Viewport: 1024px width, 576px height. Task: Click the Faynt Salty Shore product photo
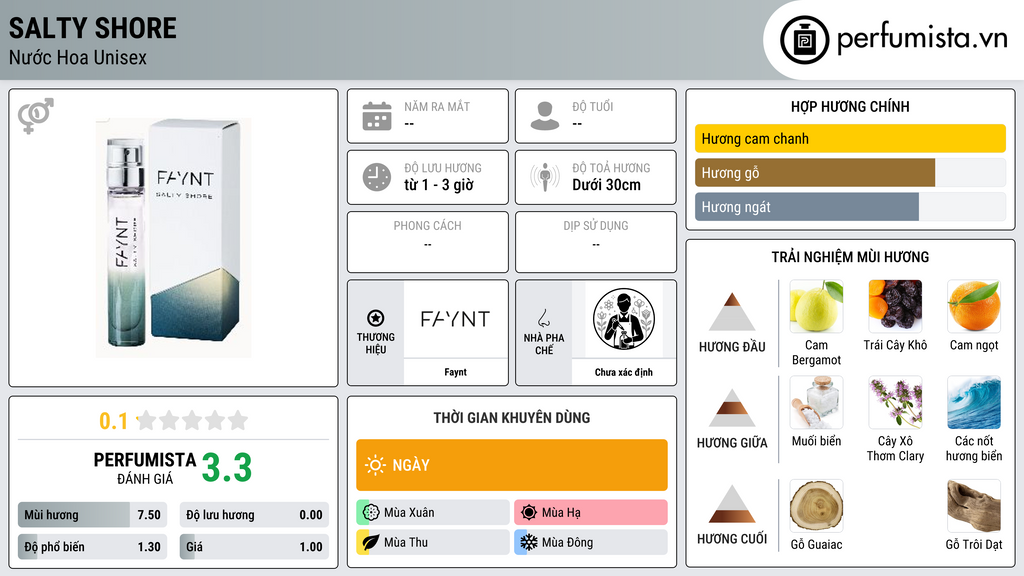(x=174, y=238)
